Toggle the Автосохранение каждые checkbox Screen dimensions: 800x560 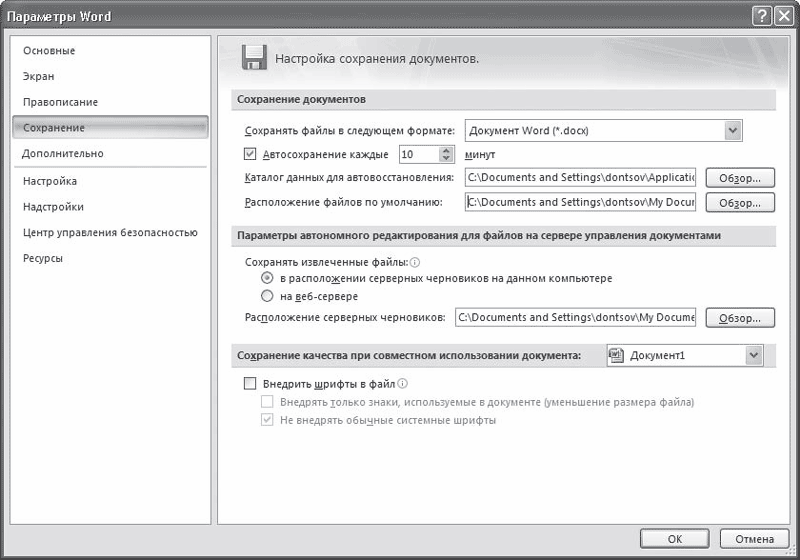(250, 154)
